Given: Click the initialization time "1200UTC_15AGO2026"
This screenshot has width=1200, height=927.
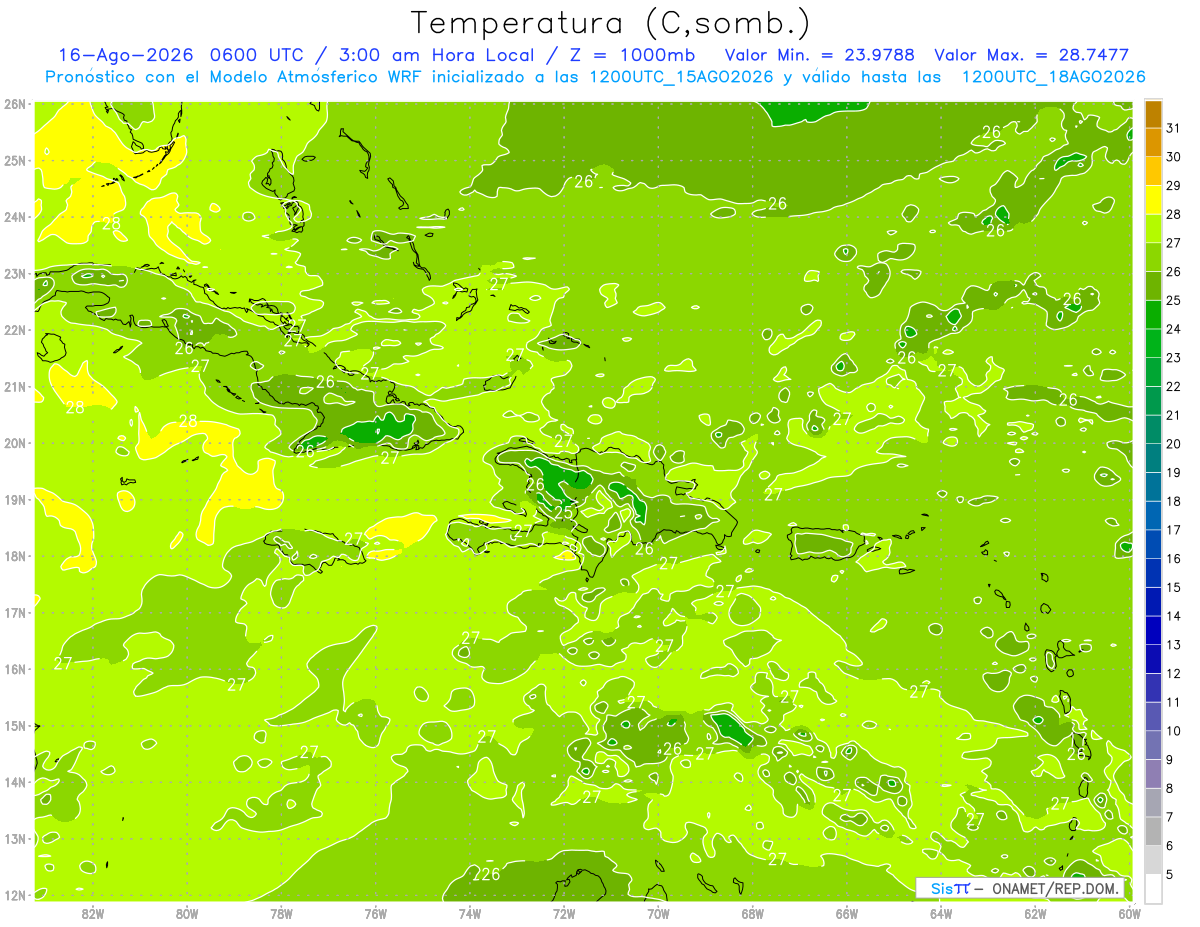Looking at the screenshot, I should tap(680, 77).
